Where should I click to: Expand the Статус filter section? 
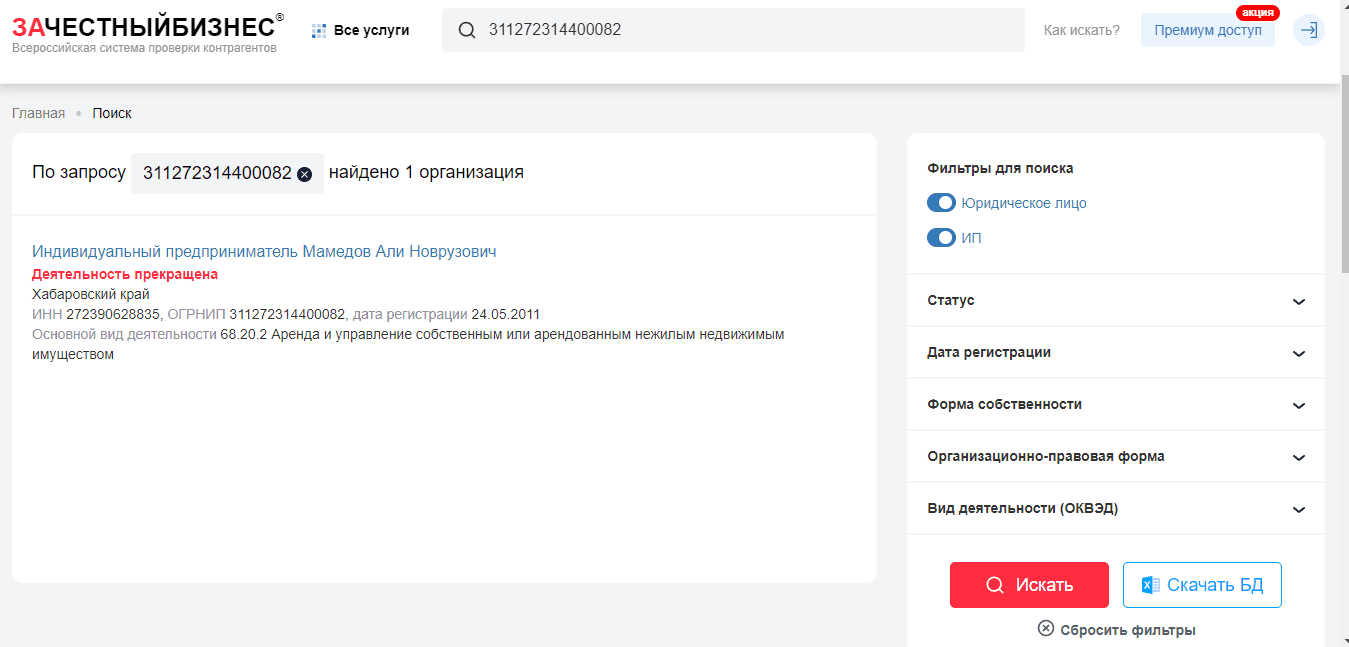point(1298,301)
